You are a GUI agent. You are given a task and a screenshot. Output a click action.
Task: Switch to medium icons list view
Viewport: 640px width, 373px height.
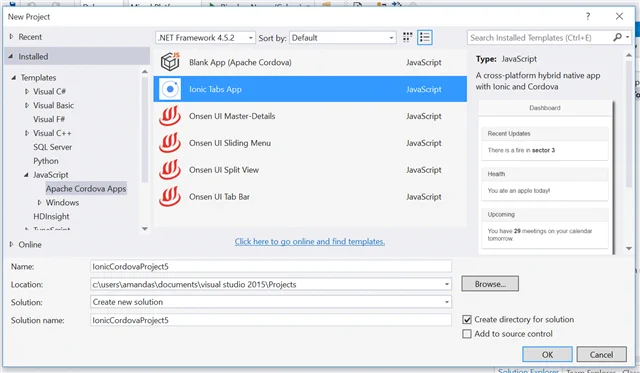tap(425, 38)
